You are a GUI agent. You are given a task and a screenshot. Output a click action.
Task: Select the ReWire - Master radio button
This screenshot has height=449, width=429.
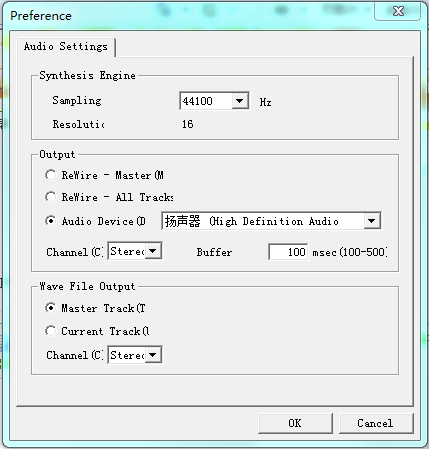(50, 175)
